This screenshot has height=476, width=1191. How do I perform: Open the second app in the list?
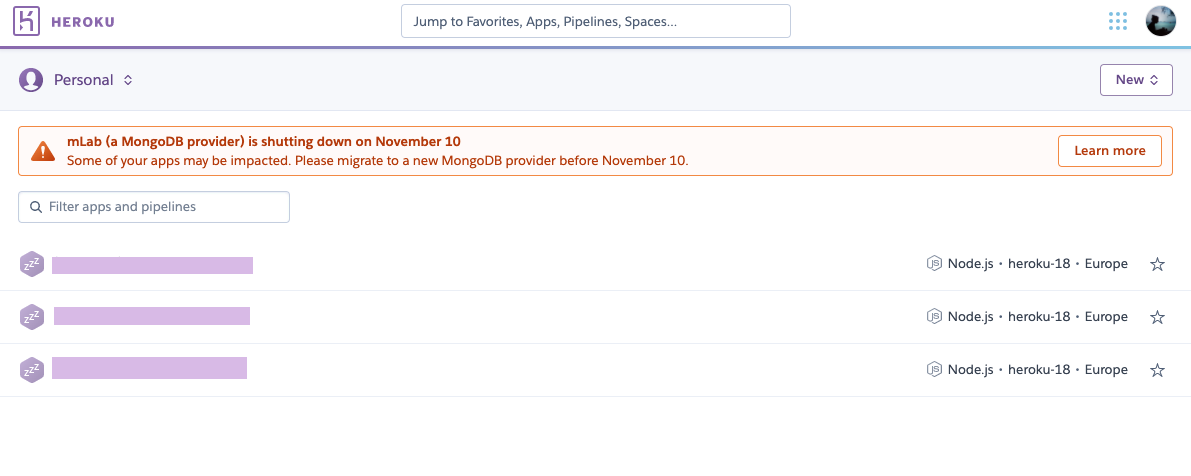pyautogui.click(x=152, y=317)
